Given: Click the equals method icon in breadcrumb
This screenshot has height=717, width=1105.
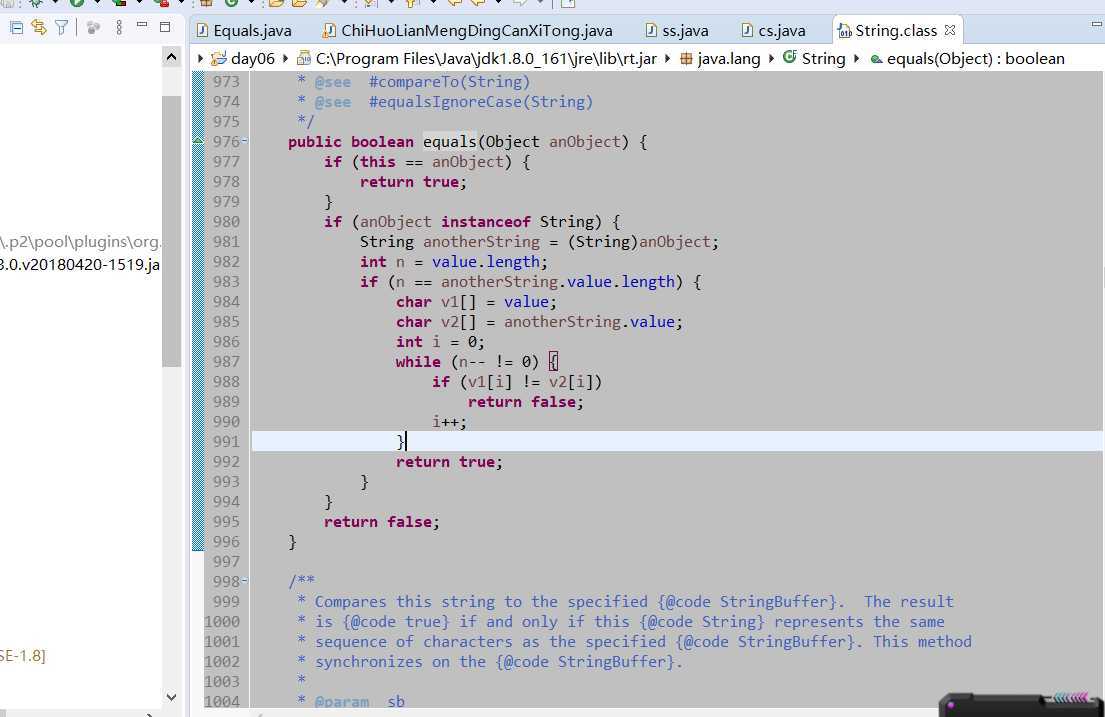Looking at the screenshot, I should click(x=877, y=59).
